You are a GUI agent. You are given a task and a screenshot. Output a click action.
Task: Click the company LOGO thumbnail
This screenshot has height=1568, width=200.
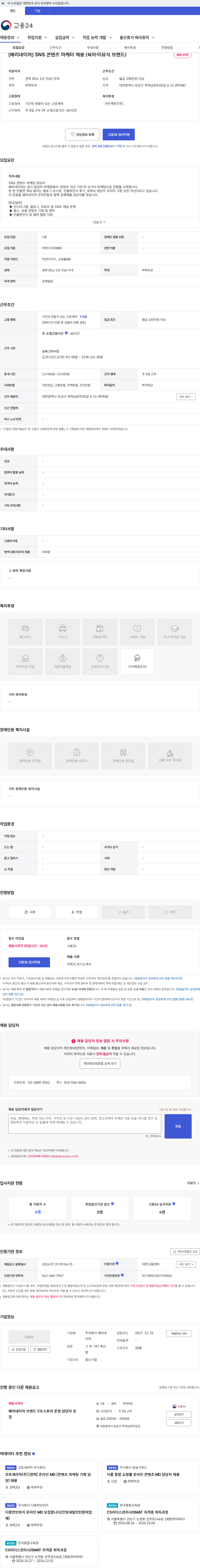[29, 1337]
